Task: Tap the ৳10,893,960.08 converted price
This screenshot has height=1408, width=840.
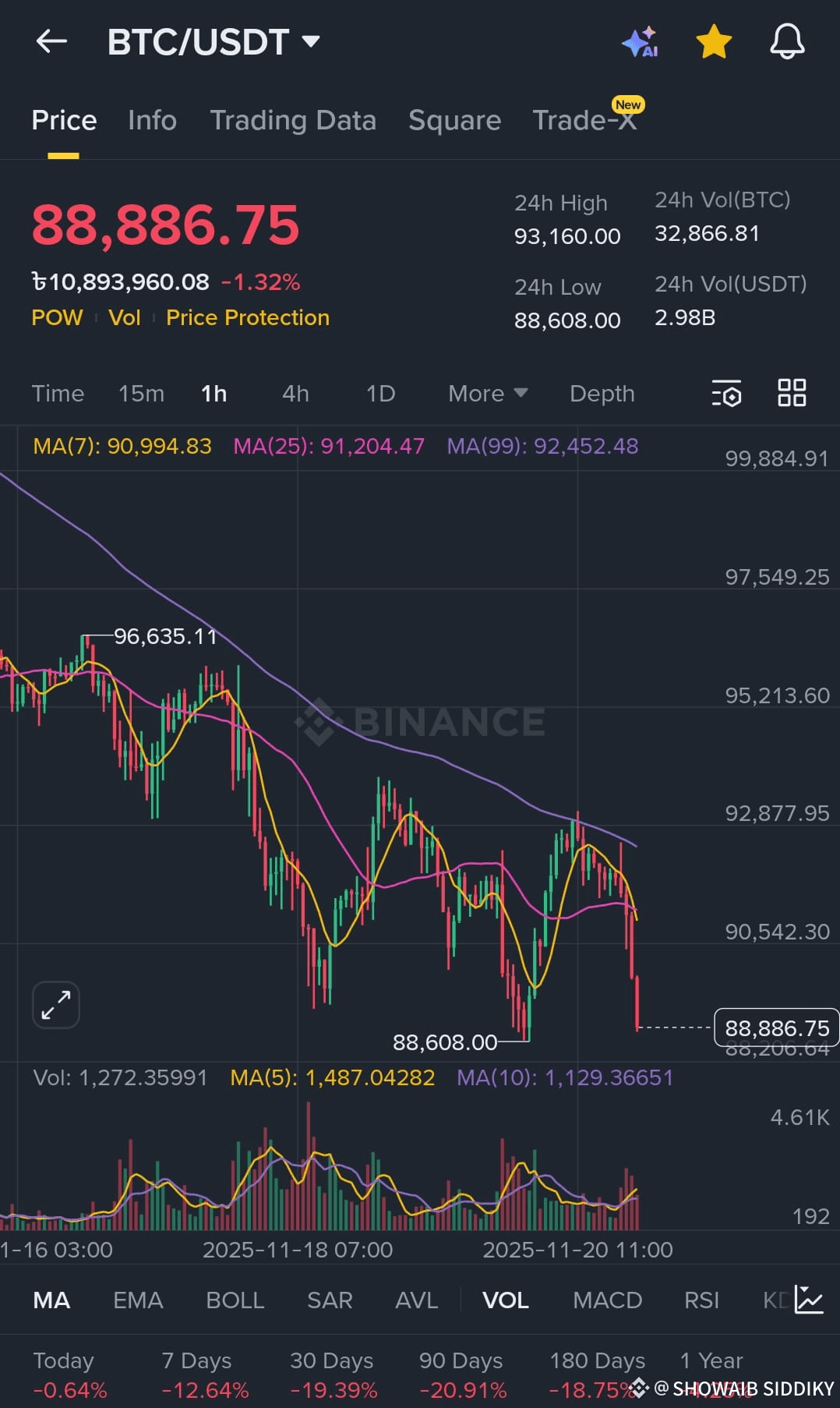Action: [x=120, y=282]
